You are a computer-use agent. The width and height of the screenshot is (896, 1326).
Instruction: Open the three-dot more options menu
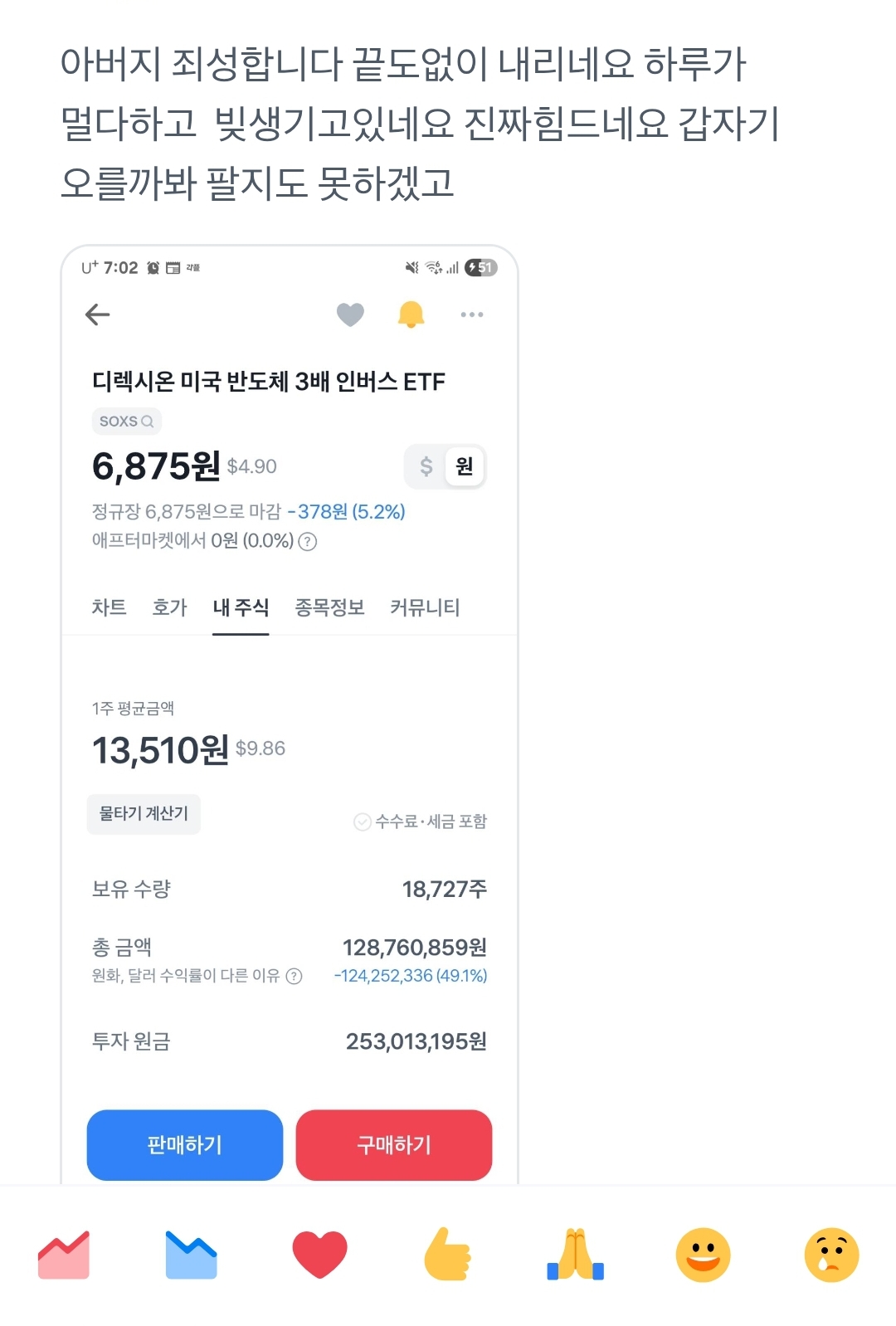pos(471,314)
